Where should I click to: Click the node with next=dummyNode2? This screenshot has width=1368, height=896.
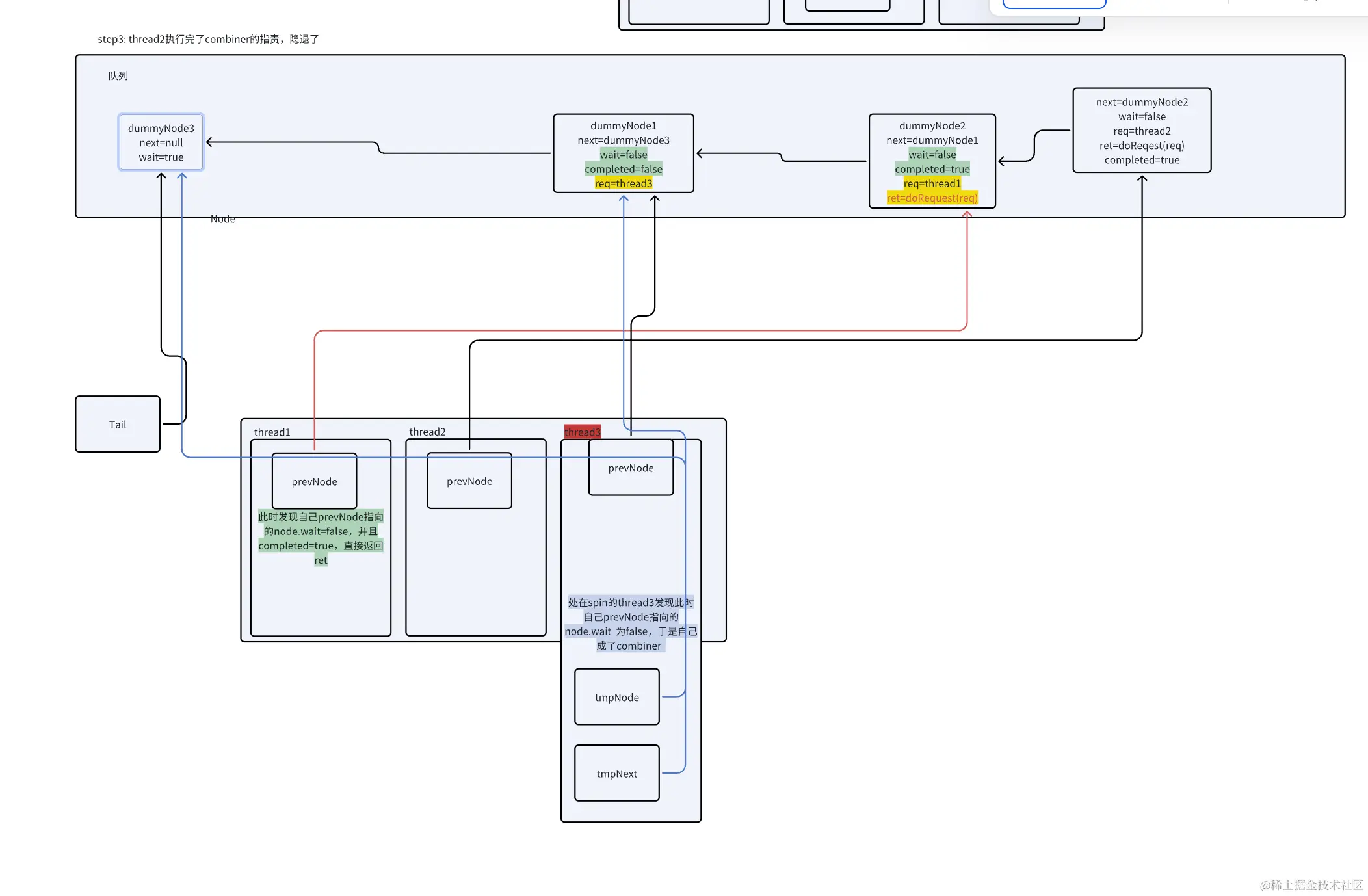(1141, 131)
